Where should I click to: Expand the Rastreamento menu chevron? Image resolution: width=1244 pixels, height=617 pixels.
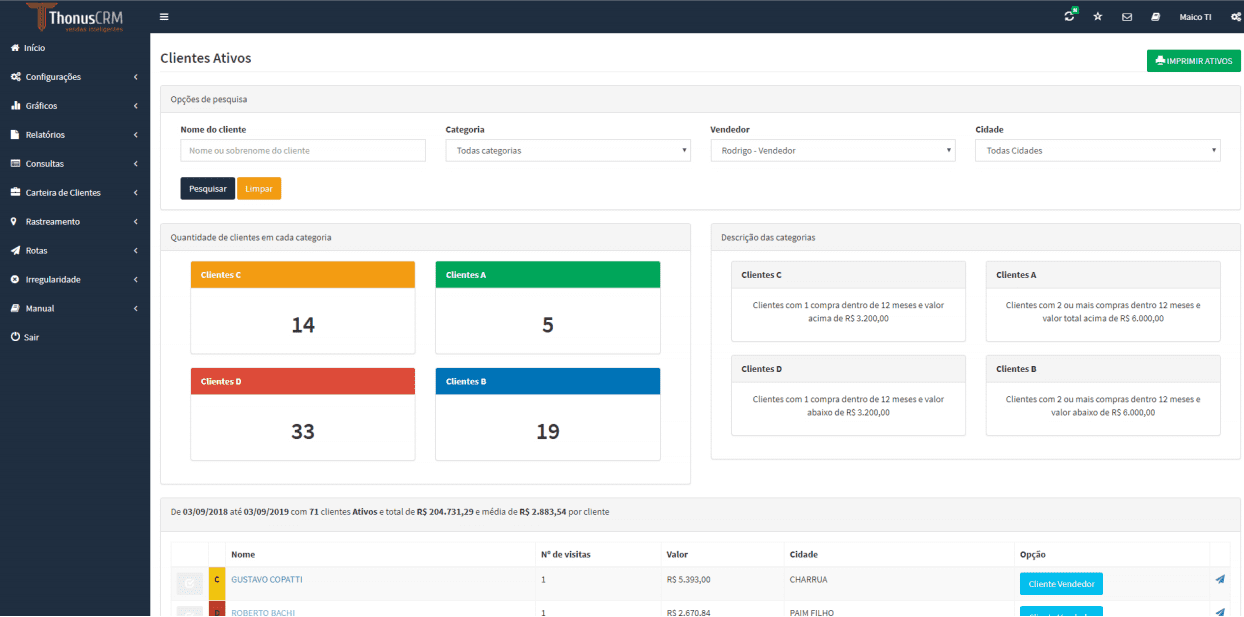(x=135, y=222)
